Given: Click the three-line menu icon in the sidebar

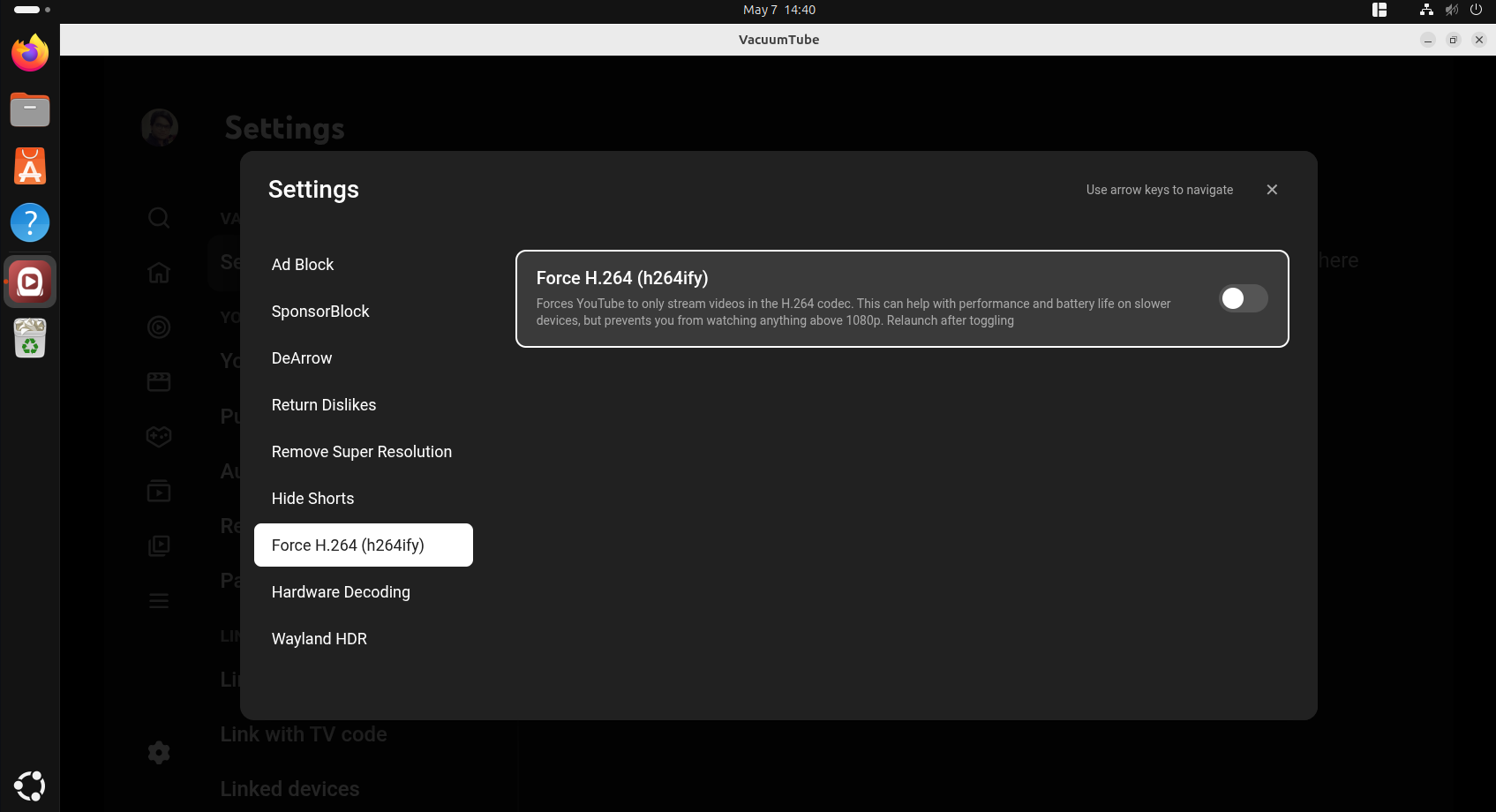Looking at the screenshot, I should (159, 601).
